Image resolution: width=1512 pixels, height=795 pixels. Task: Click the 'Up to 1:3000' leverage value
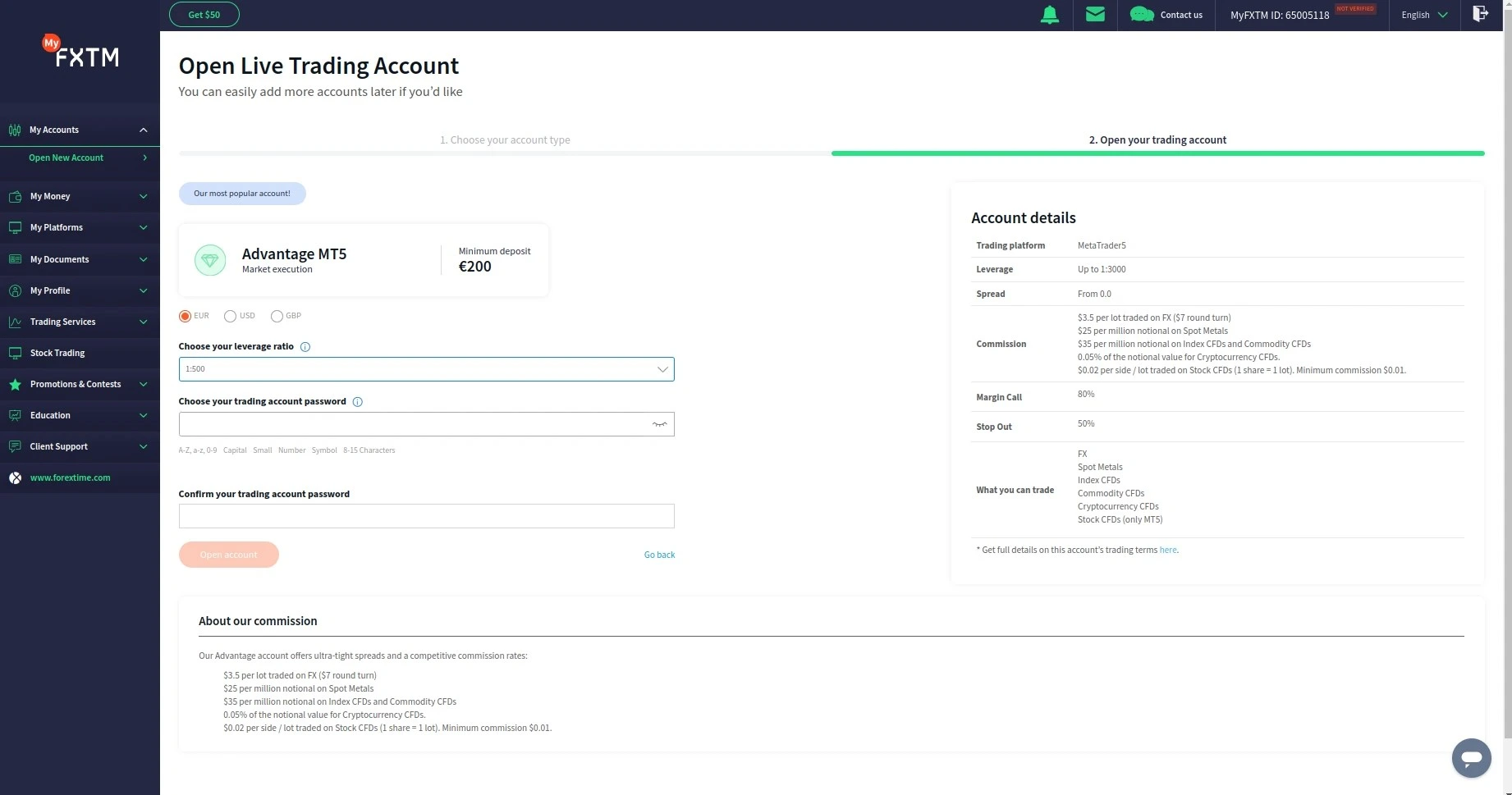coord(1102,270)
